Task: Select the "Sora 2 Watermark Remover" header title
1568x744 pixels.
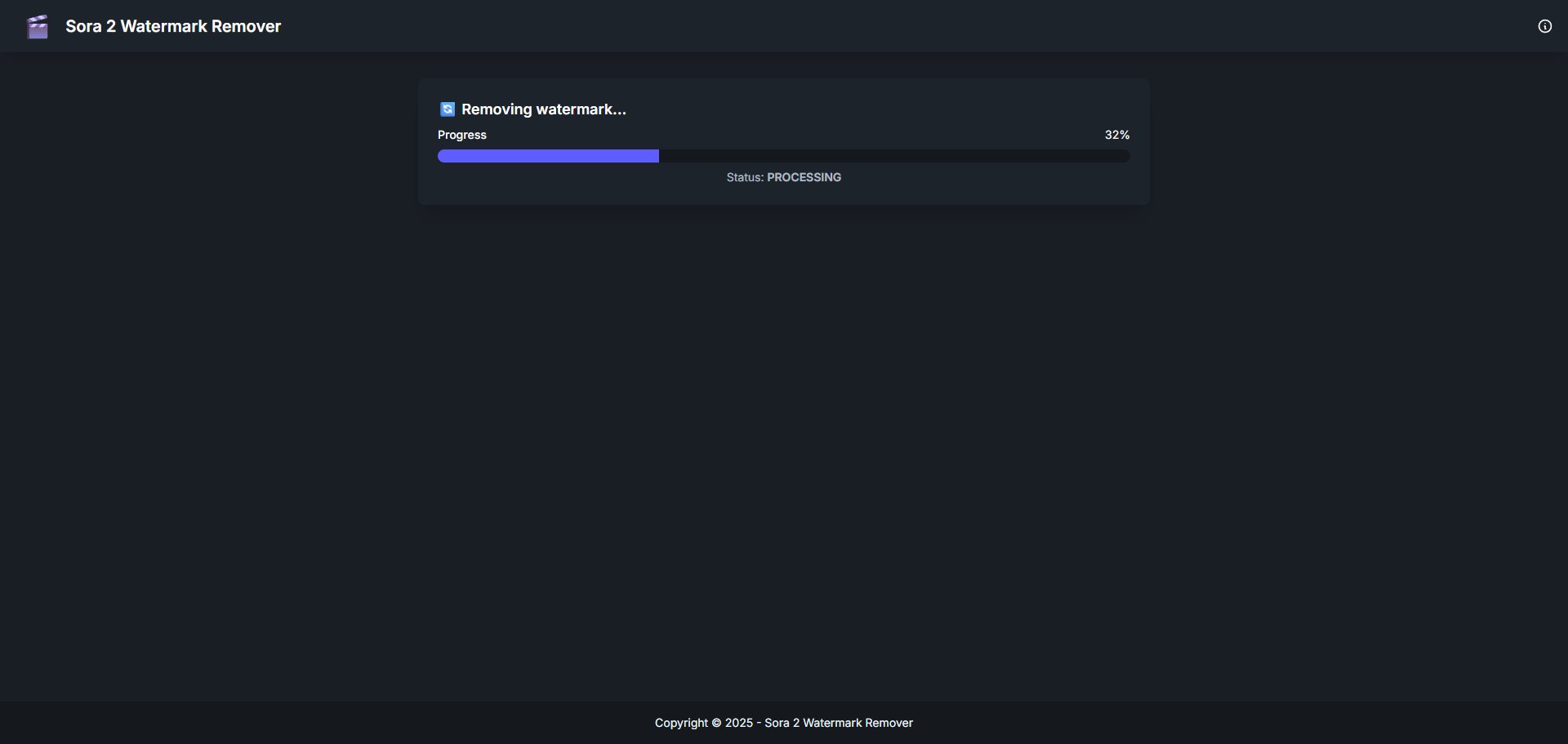Action: [173, 26]
